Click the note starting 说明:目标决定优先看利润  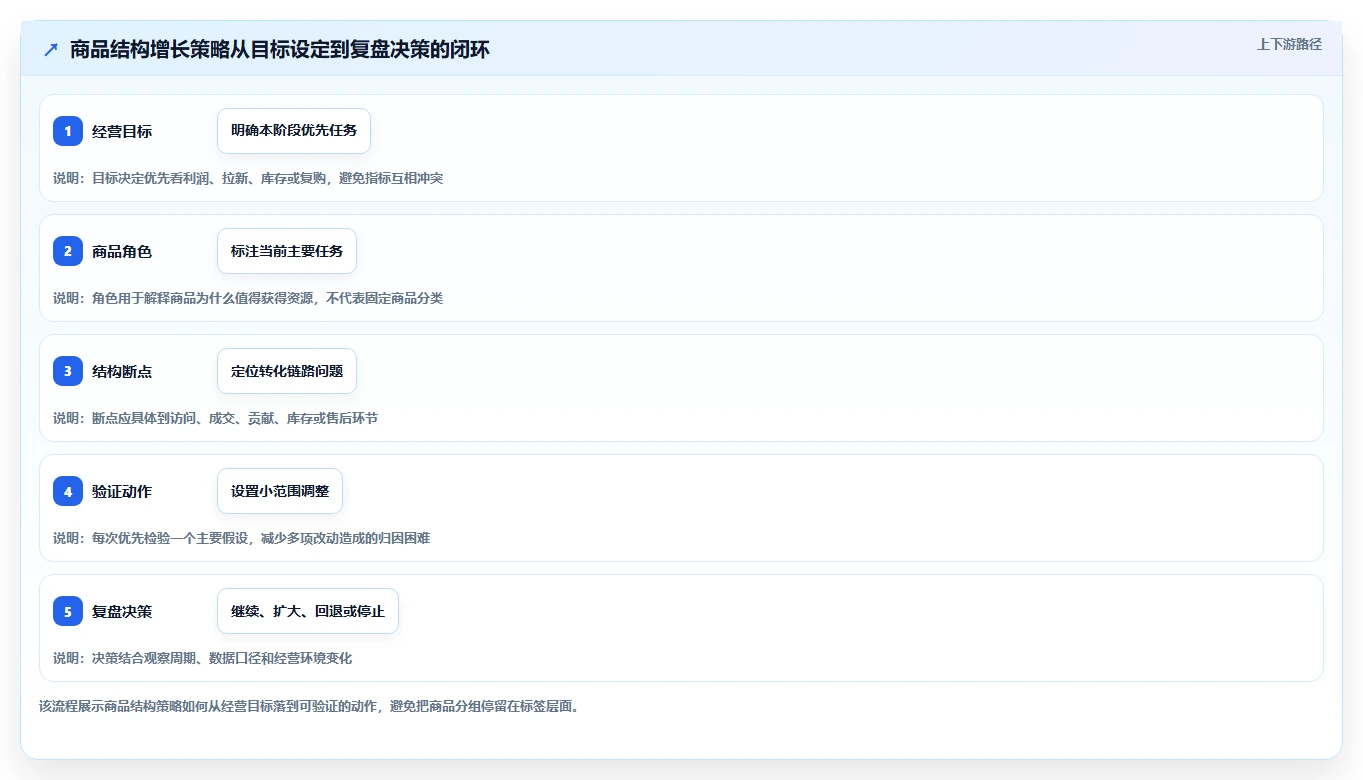[x=248, y=178]
